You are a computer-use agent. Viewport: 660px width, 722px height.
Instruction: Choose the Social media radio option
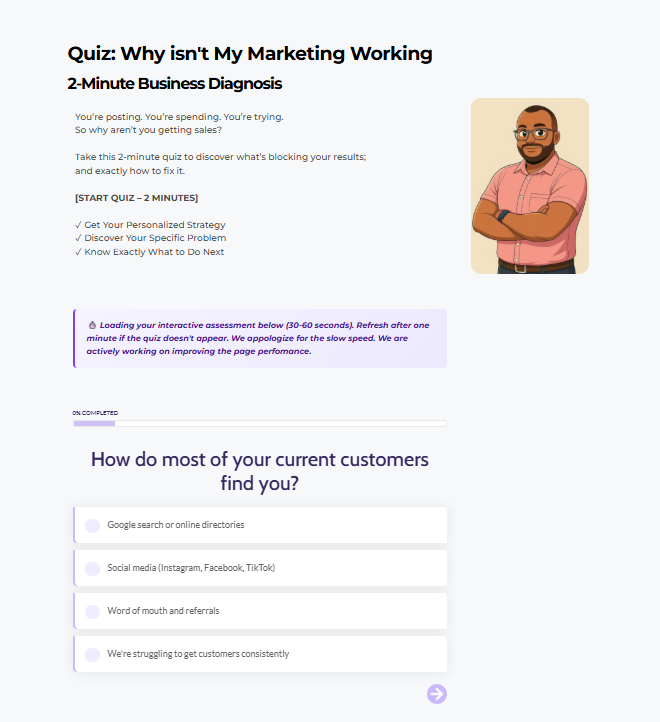point(92,568)
